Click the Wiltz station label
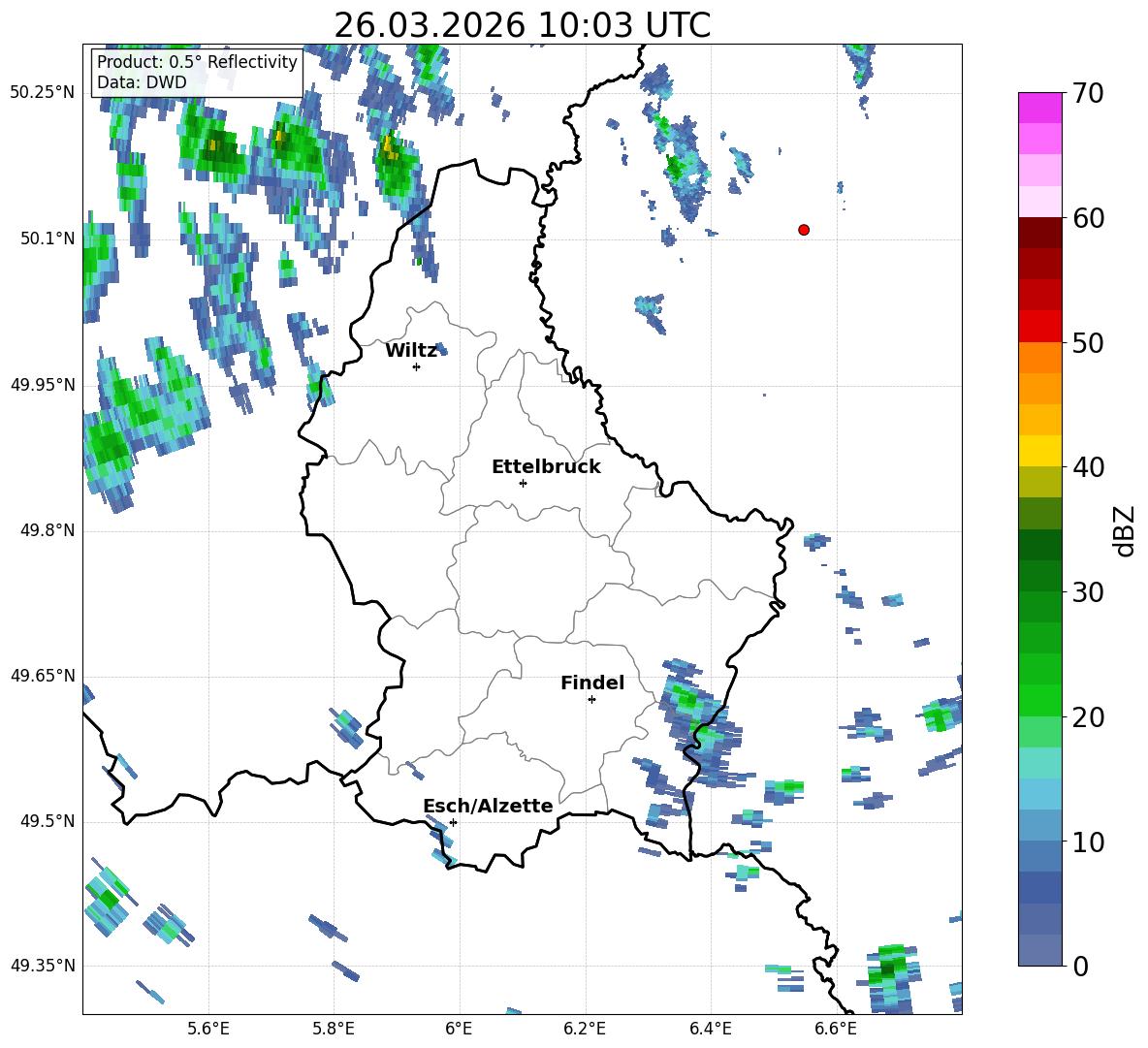 coord(411,351)
